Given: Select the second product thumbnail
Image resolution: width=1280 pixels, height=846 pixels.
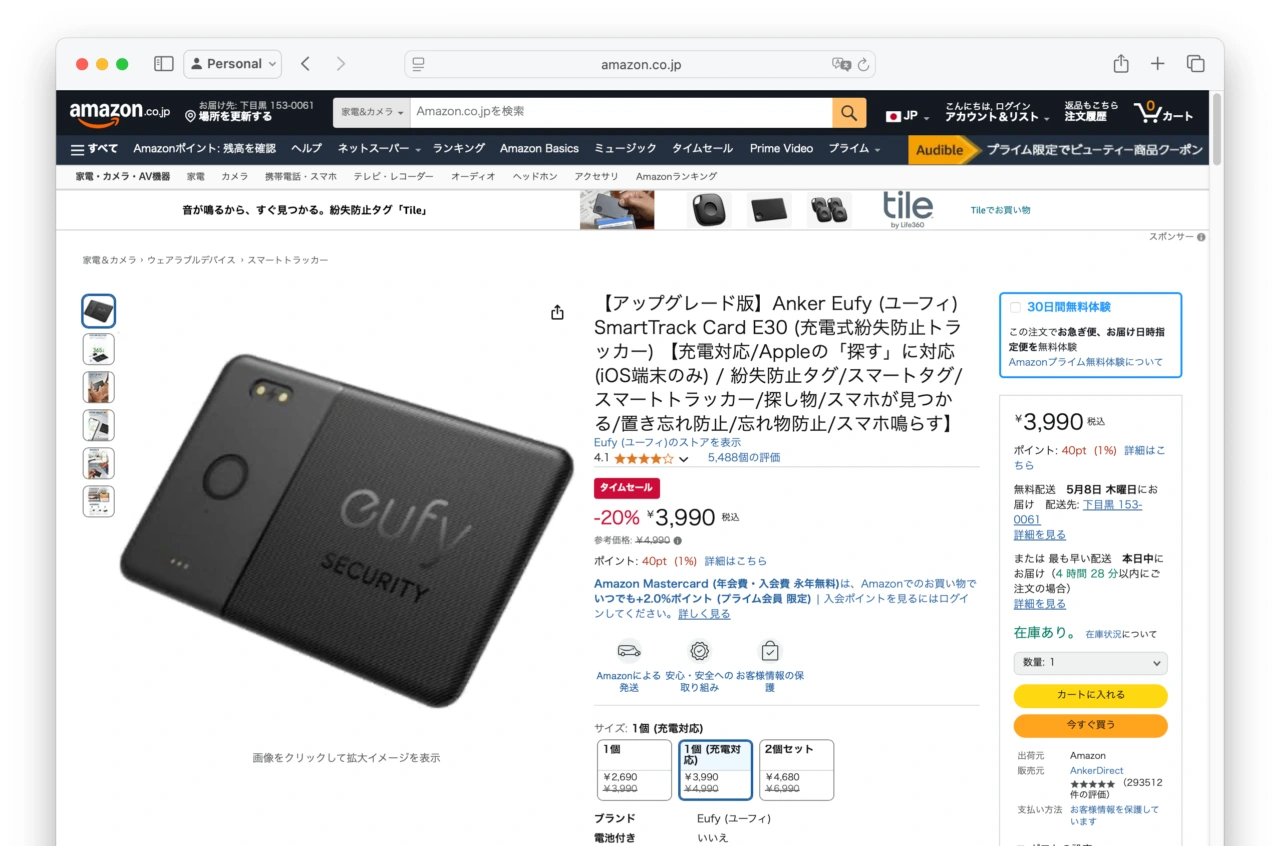Looking at the screenshot, I should tap(99, 349).
